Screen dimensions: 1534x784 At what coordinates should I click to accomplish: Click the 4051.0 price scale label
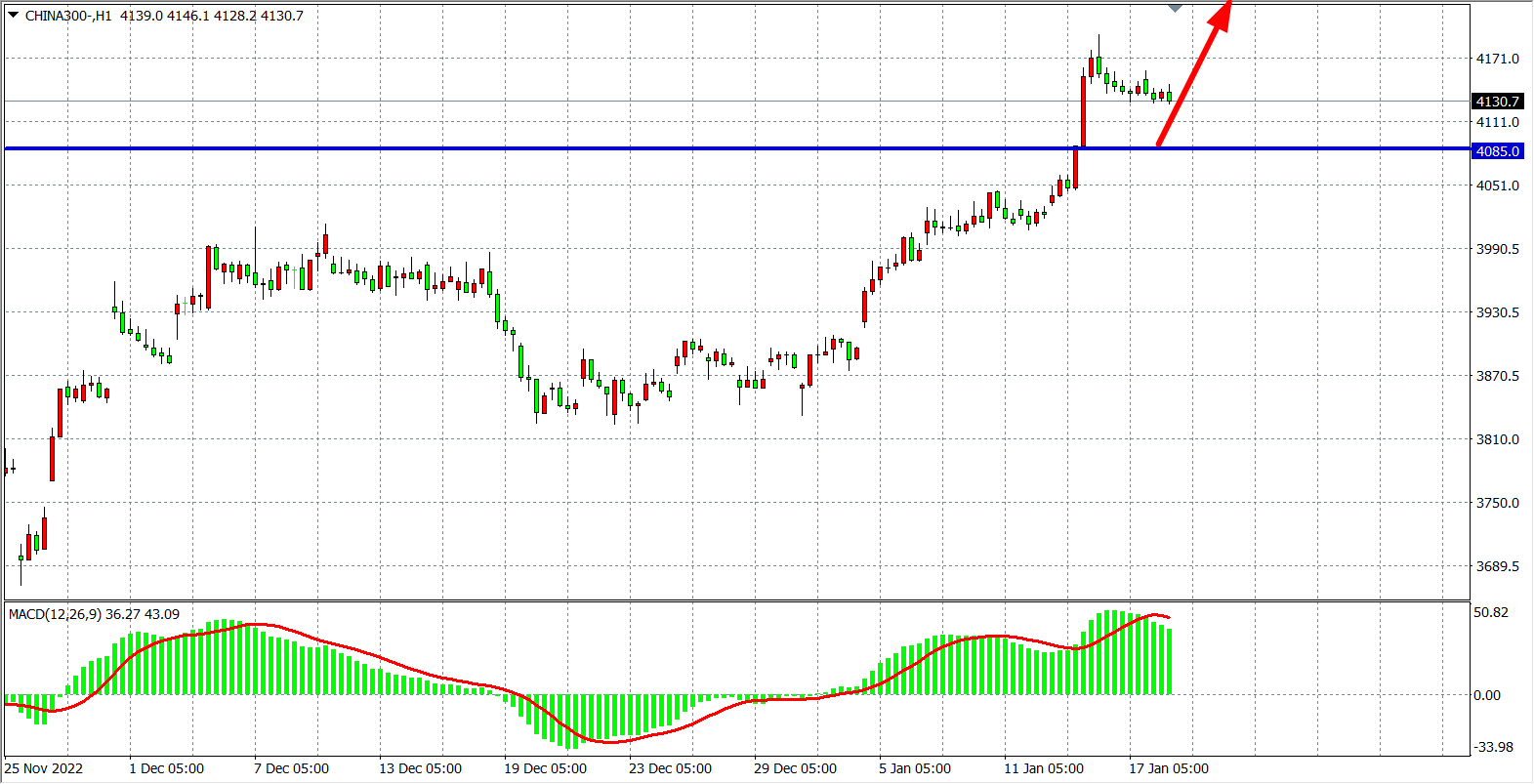(x=1497, y=186)
